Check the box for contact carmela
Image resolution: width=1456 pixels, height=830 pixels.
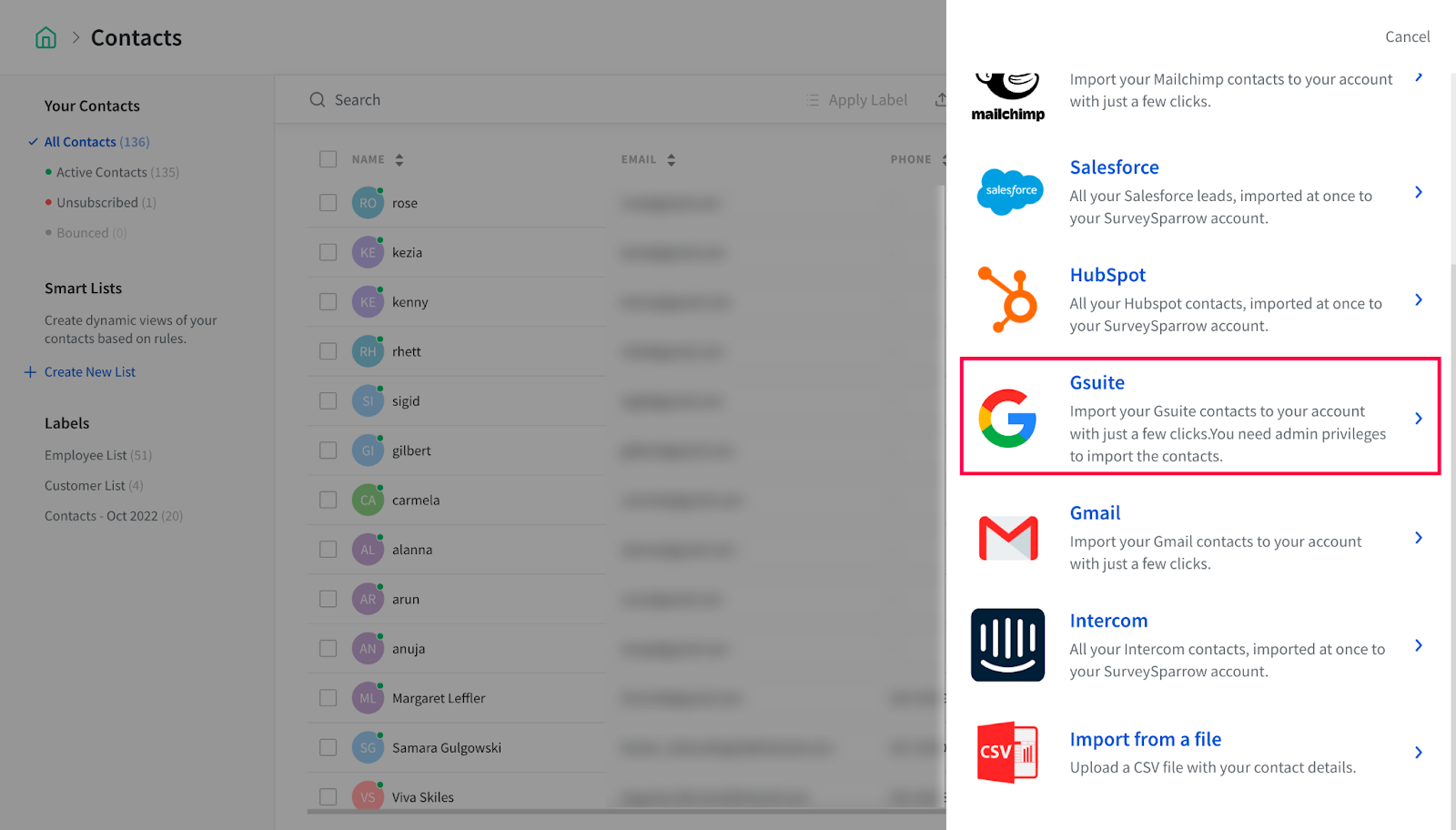[329, 500]
